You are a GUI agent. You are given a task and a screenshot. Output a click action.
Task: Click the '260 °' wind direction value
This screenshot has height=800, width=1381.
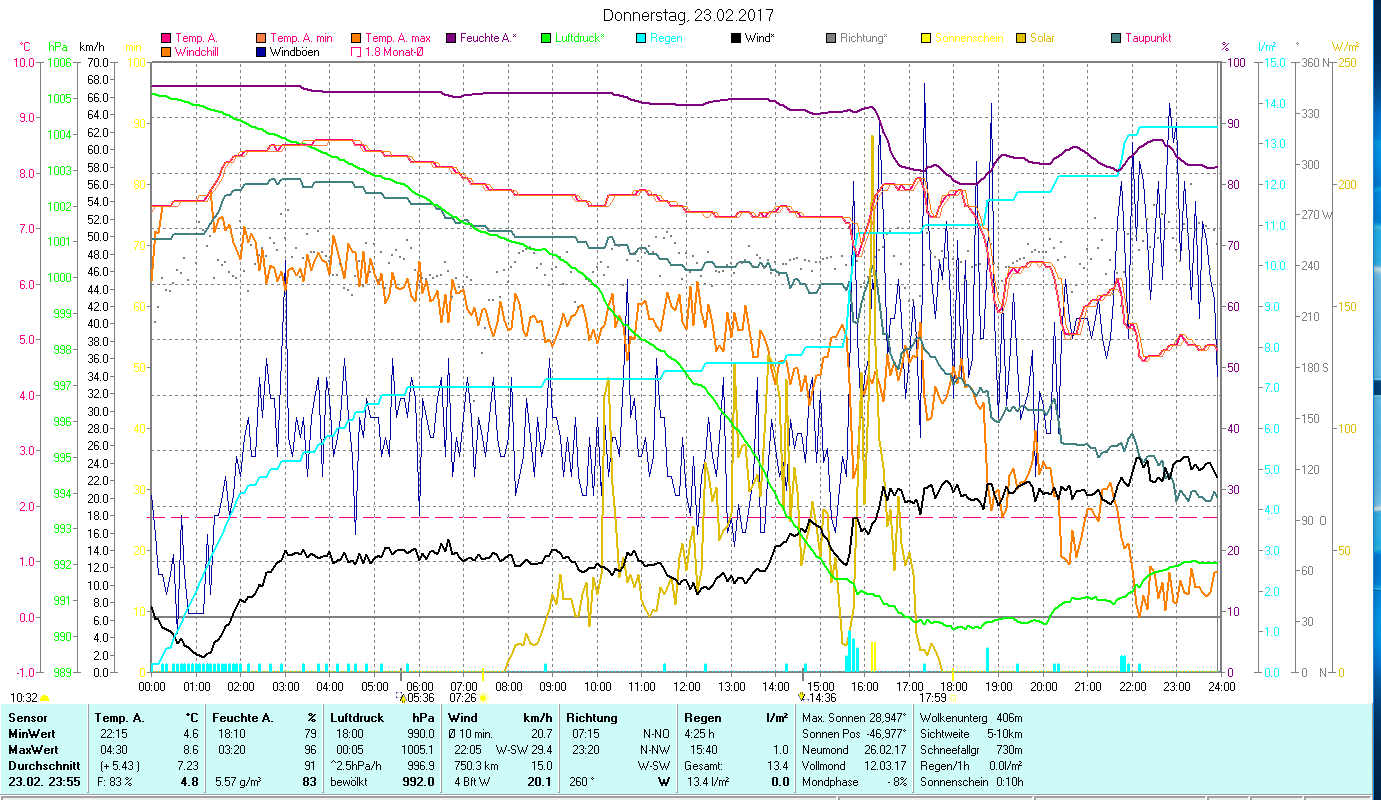tap(584, 782)
